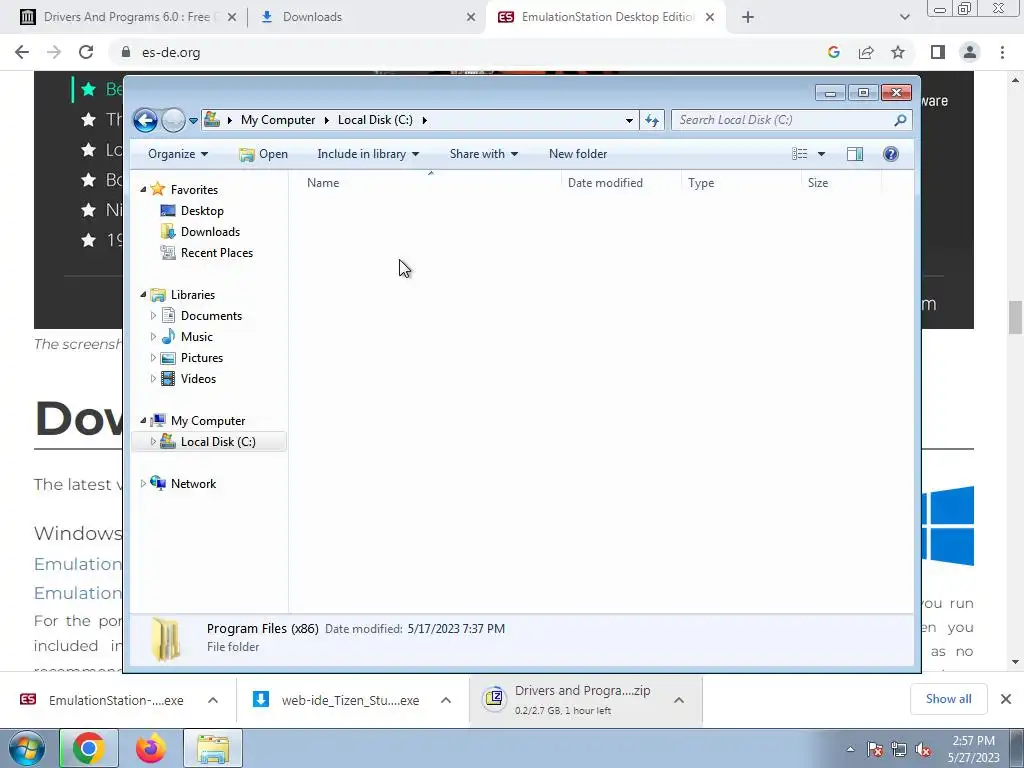
Task: Sort by Name column header
Action: [431, 183]
